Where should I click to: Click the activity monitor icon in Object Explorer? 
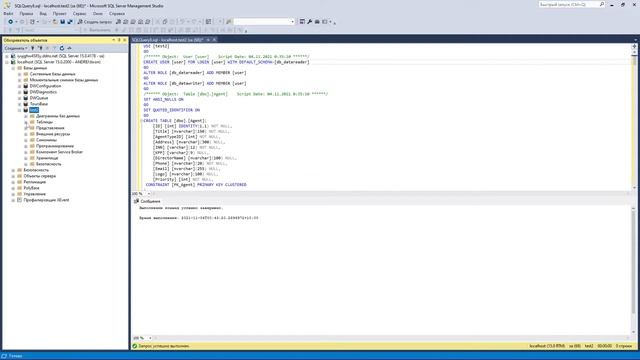pyautogui.click(x=69, y=48)
